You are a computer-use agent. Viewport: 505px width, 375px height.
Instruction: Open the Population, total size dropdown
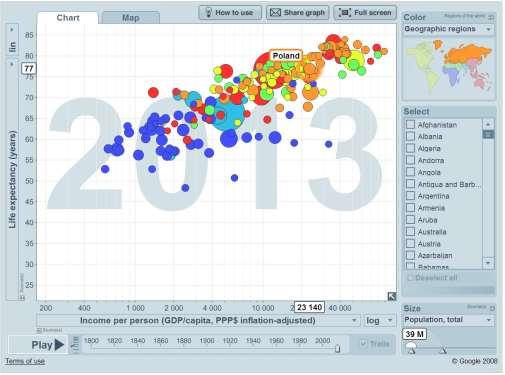click(449, 320)
